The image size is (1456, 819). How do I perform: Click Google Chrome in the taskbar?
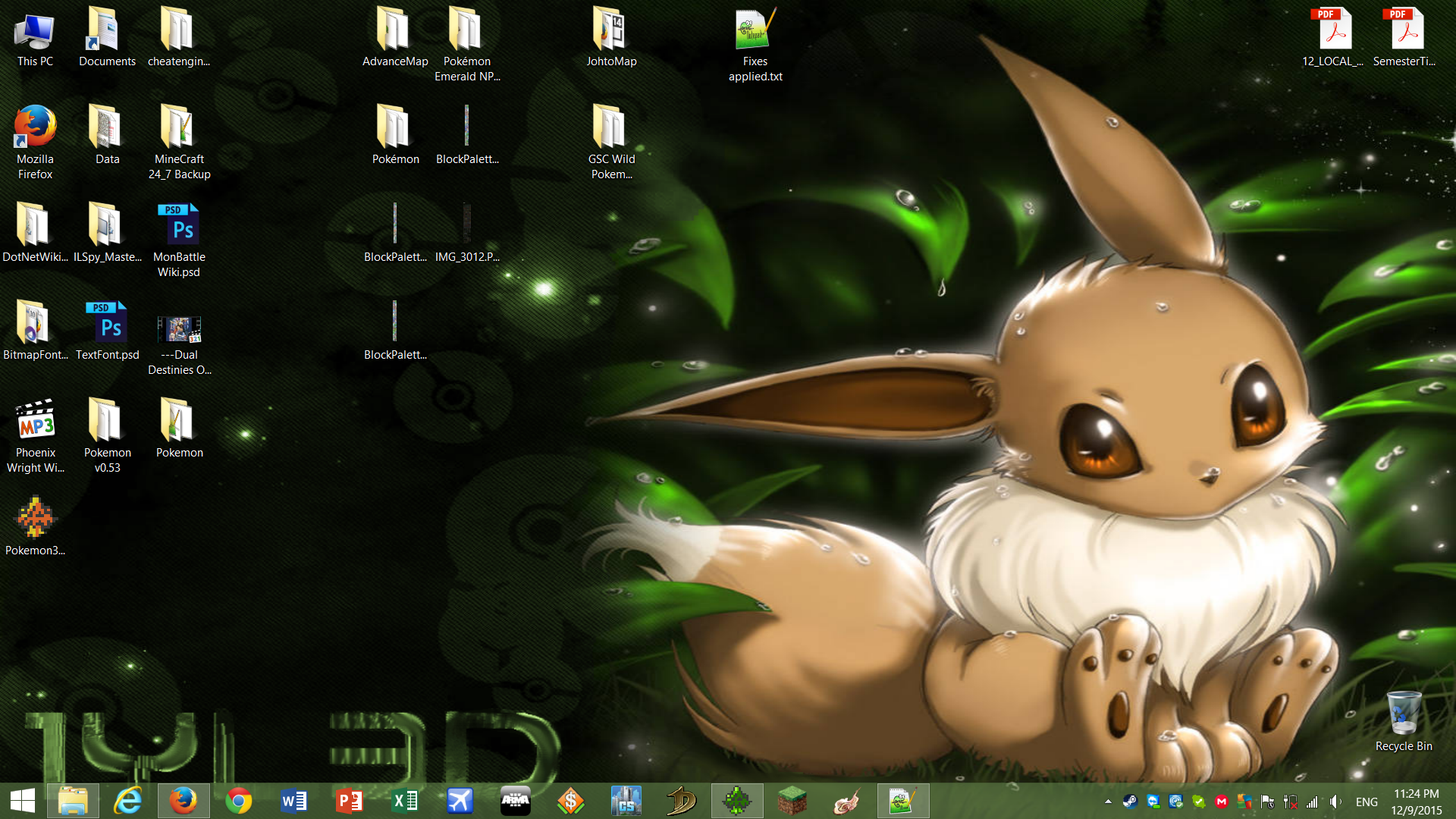point(239,801)
